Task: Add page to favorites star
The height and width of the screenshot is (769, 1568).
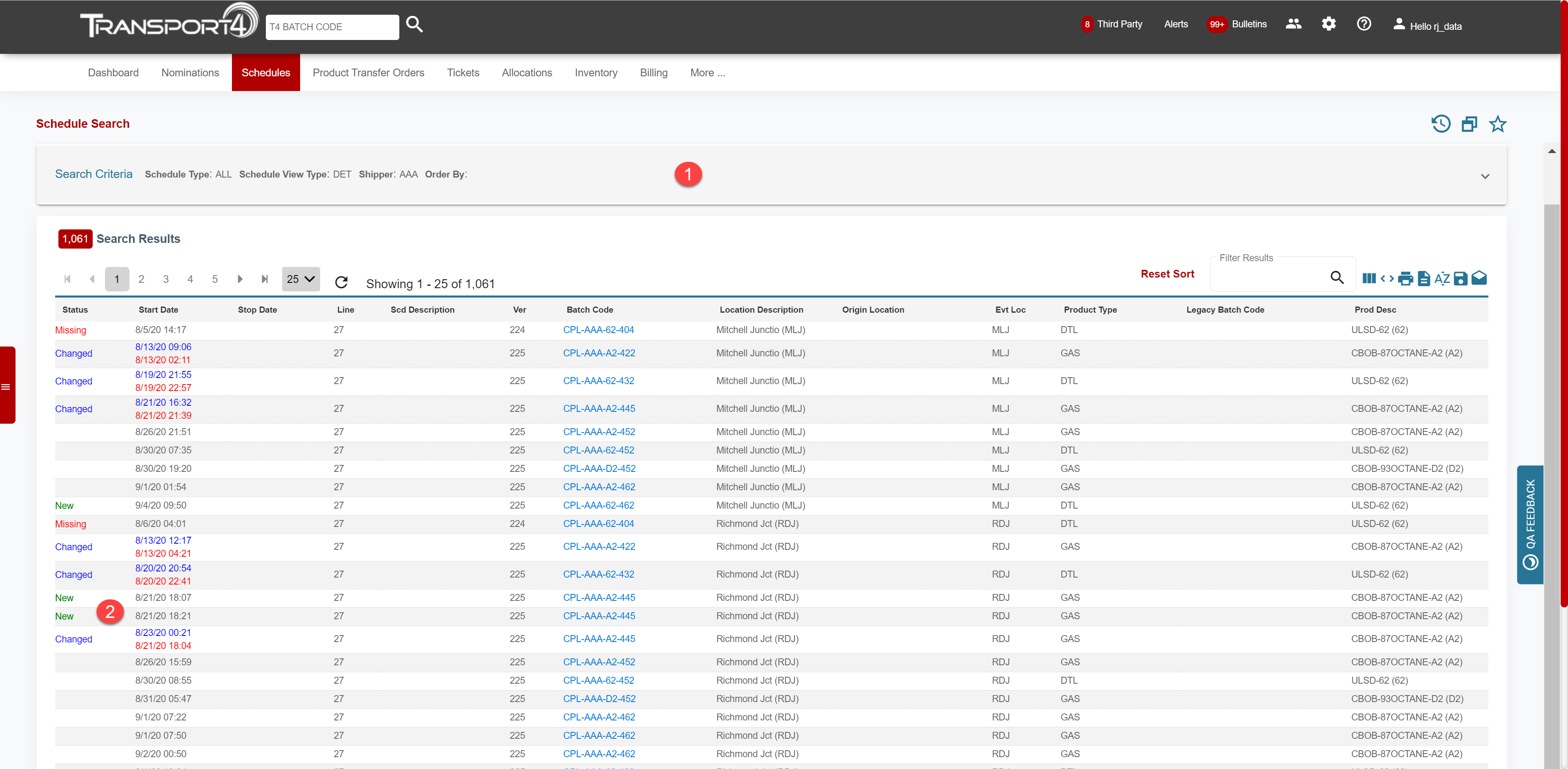Action: click(x=1497, y=124)
